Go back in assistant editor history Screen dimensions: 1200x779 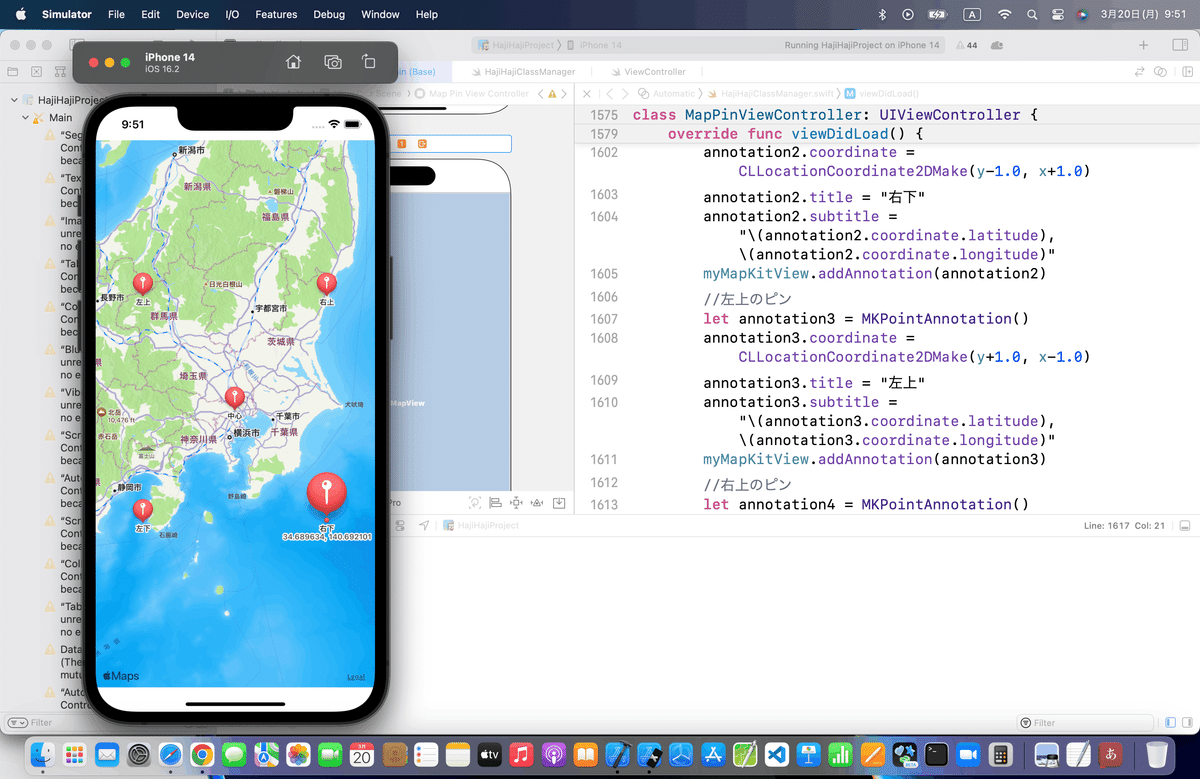click(609, 93)
